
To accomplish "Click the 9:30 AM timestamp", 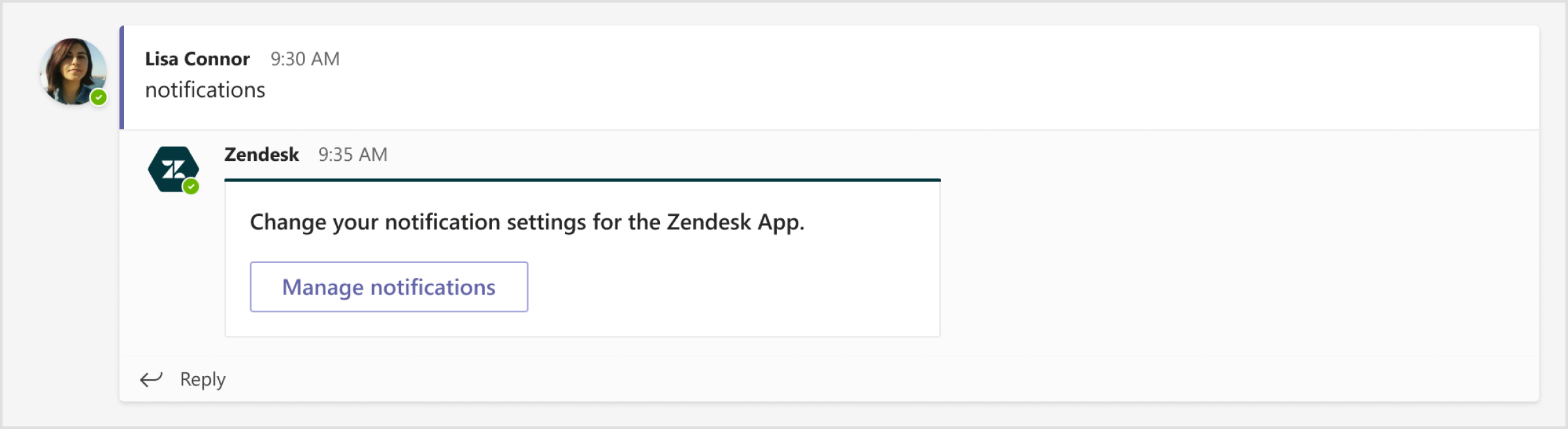I will tap(304, 58).
